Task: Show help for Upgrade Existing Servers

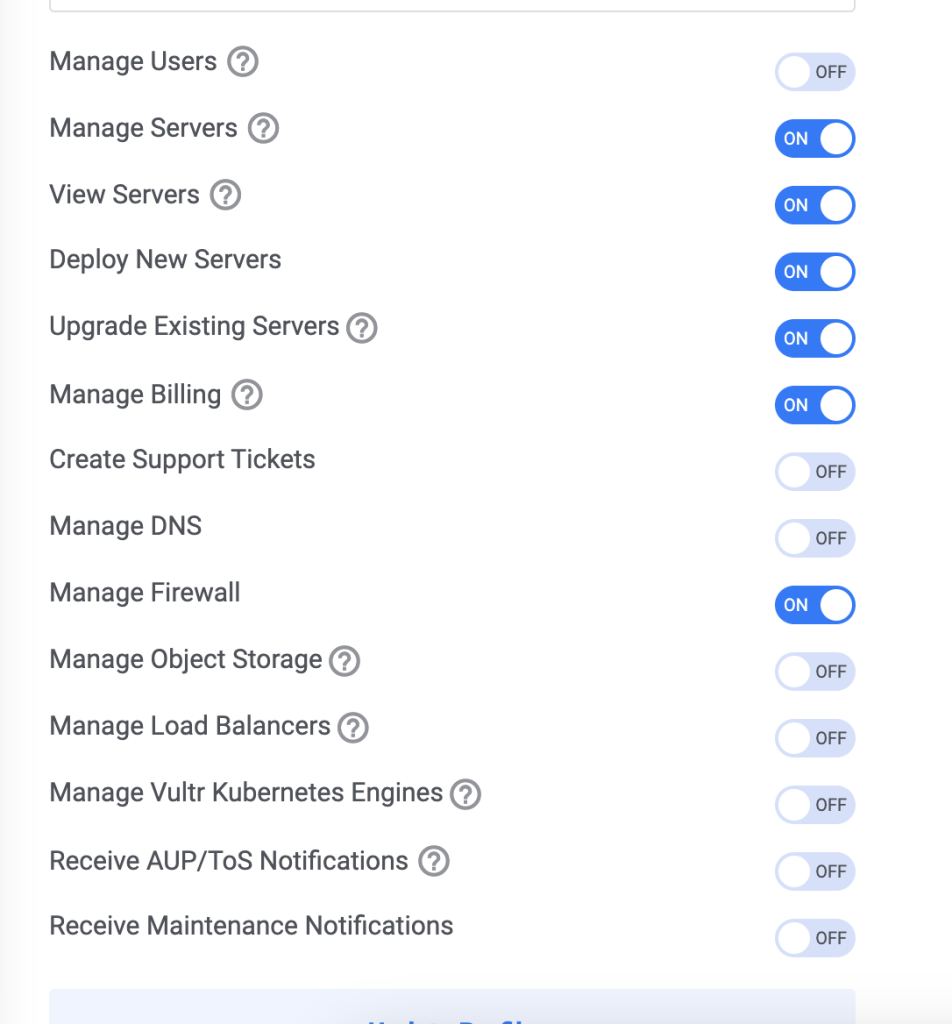Action: tap(362, 328)
